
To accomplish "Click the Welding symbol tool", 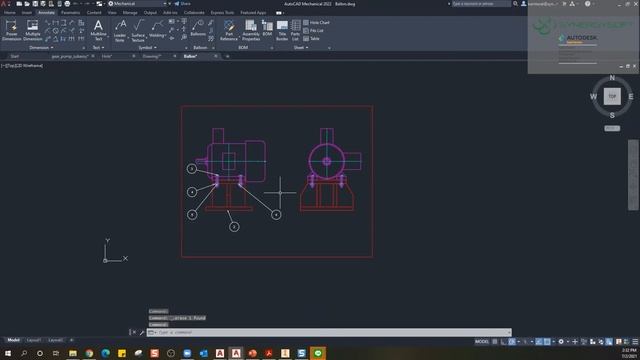I will coord(157,29).
